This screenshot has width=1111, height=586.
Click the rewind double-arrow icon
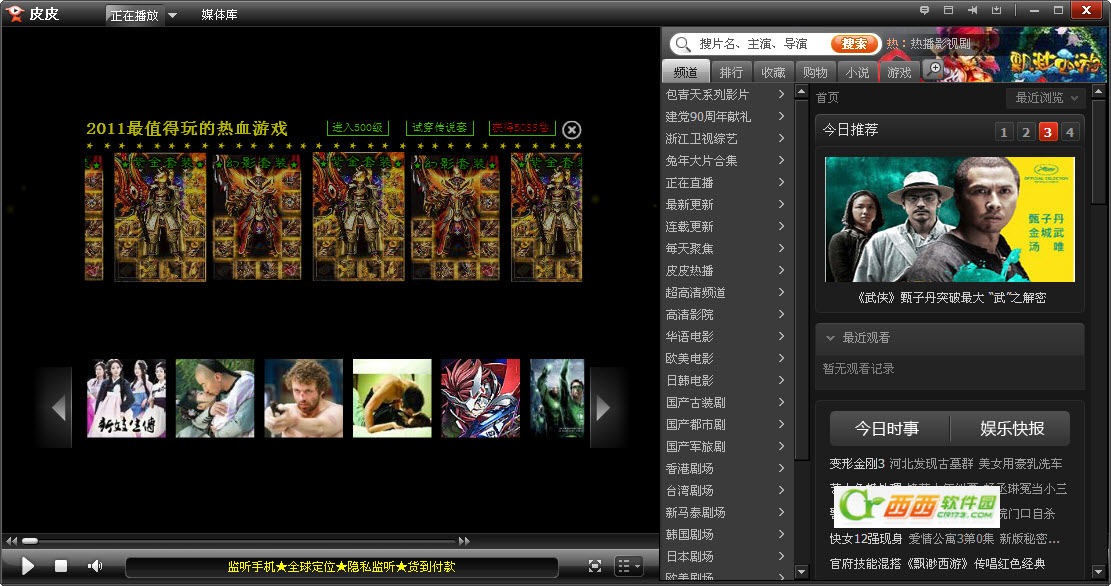[11, 541]
